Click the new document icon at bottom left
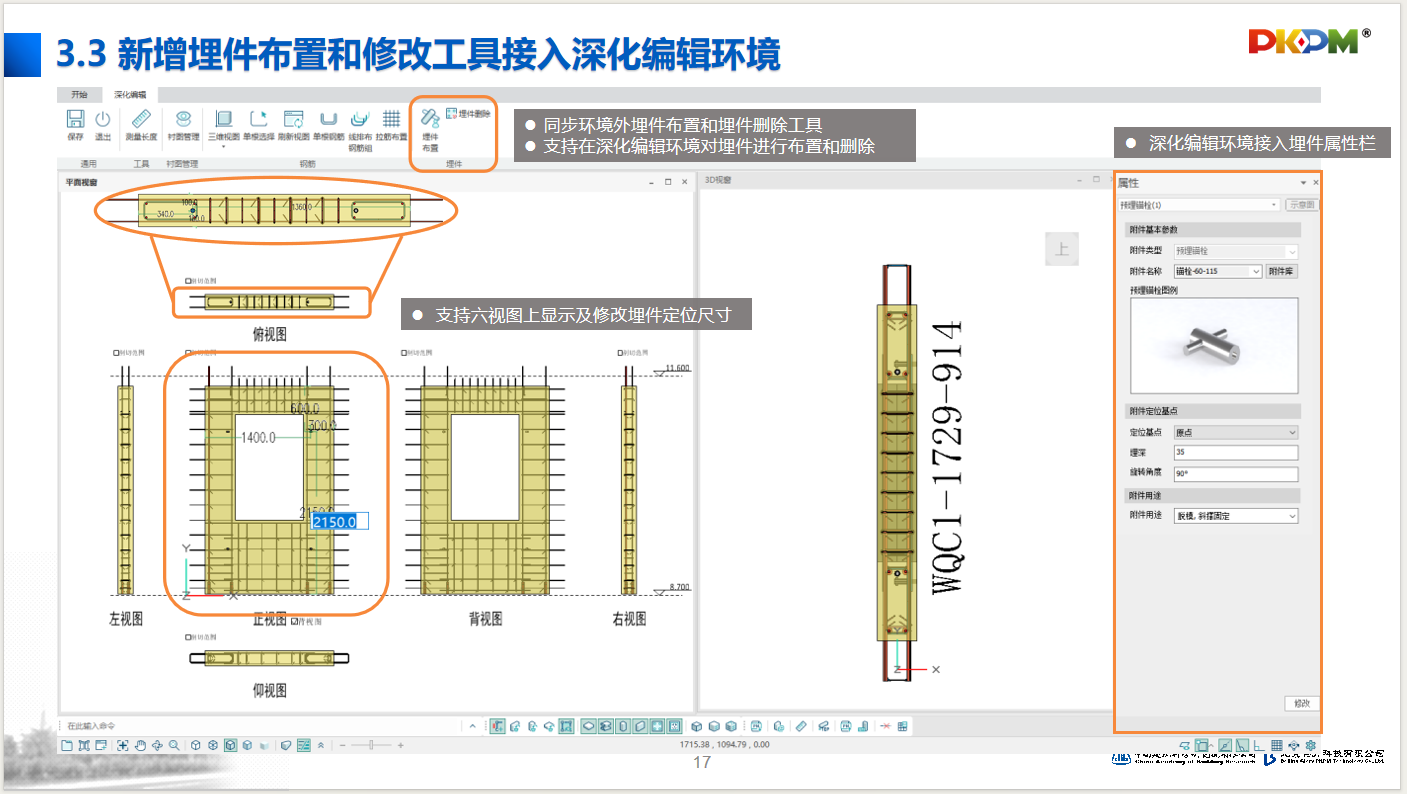The width and height of the screenshot is (1407, 794). 66,745
